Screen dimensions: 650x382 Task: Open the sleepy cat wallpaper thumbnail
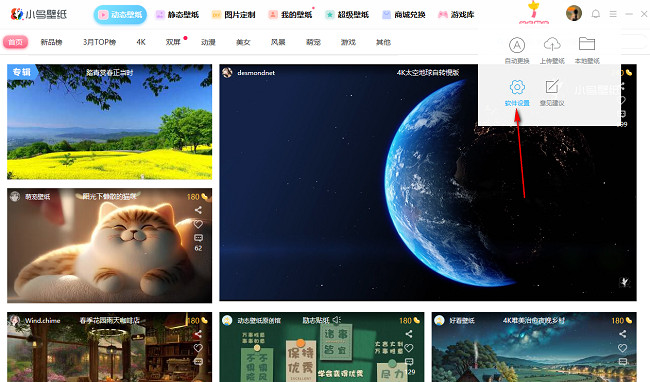[109, 245]
